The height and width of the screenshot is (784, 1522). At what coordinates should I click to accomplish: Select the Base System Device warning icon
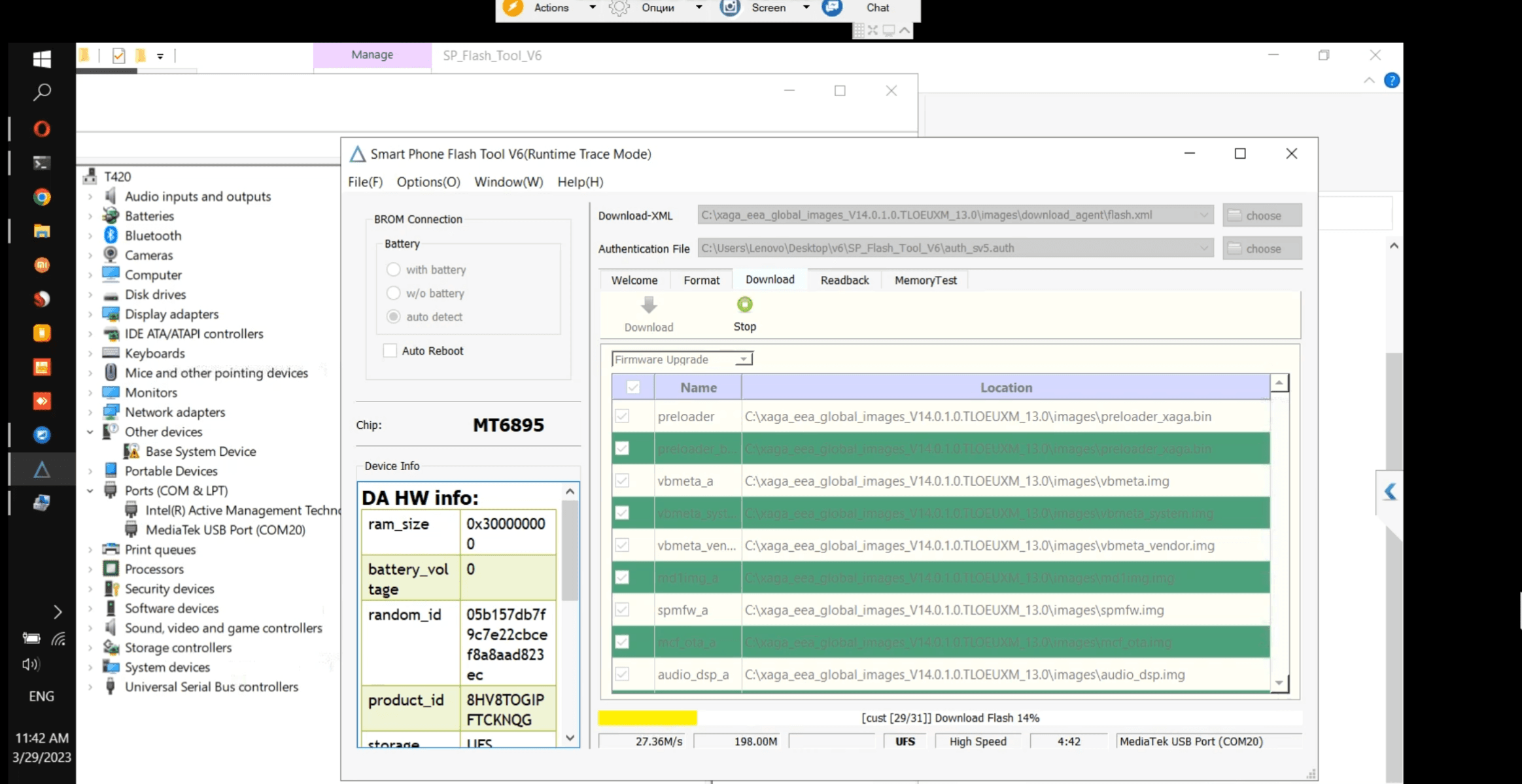point(131,451)
